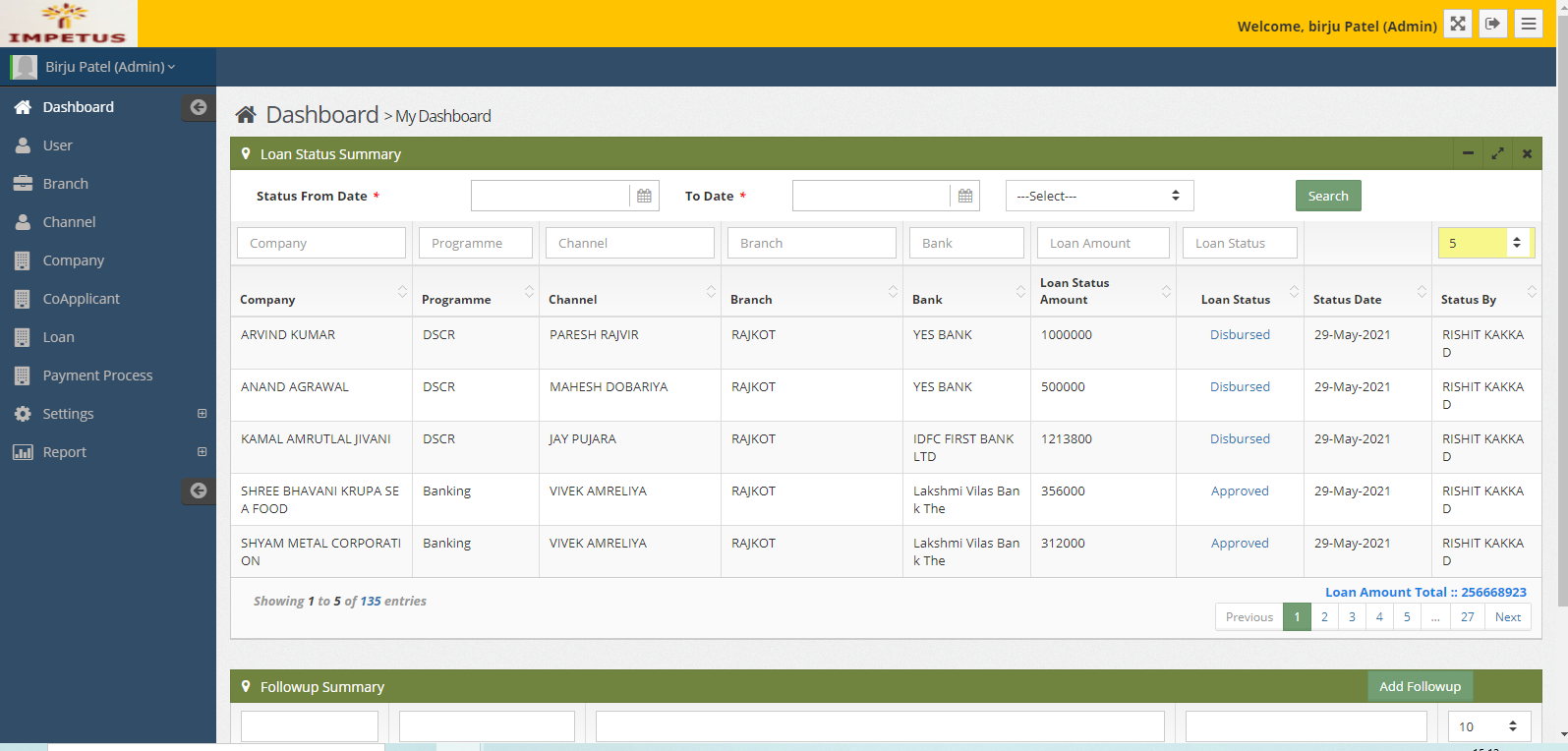Open Company menu item

click(74, 260)
